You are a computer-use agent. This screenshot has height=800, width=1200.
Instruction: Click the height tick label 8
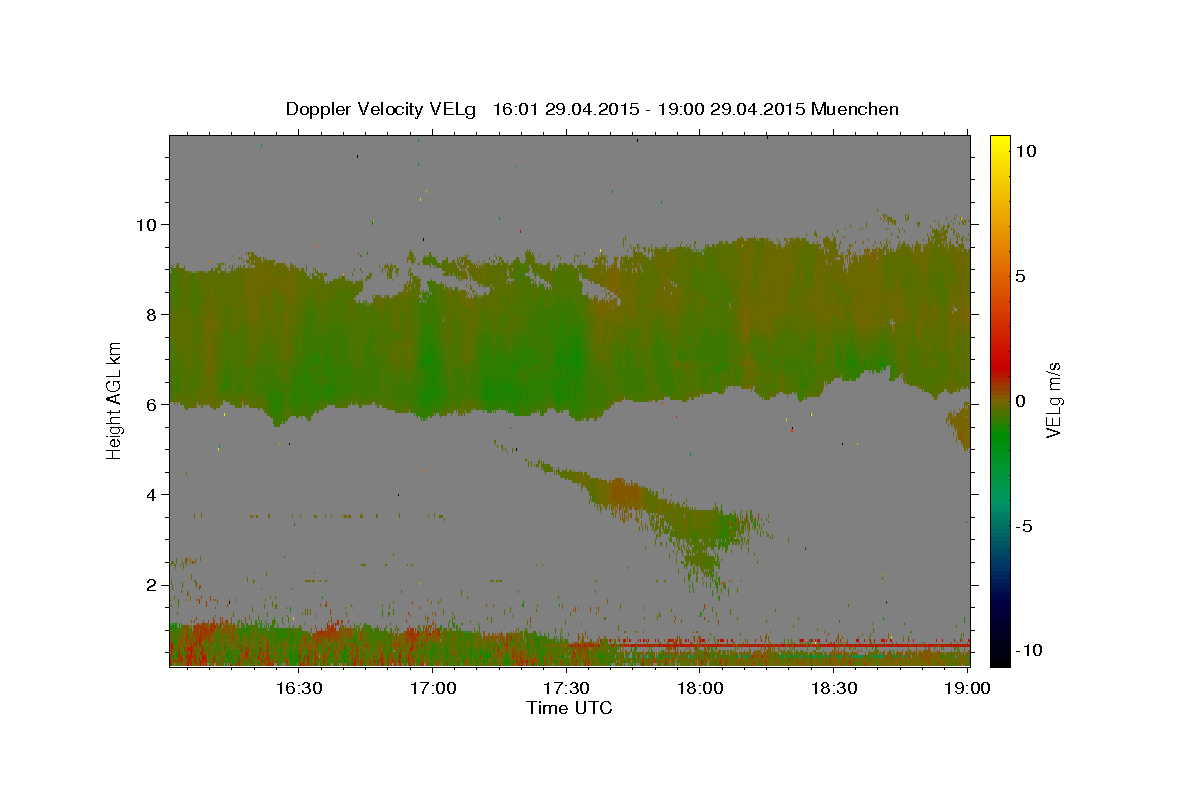click(x=153, y=315)
